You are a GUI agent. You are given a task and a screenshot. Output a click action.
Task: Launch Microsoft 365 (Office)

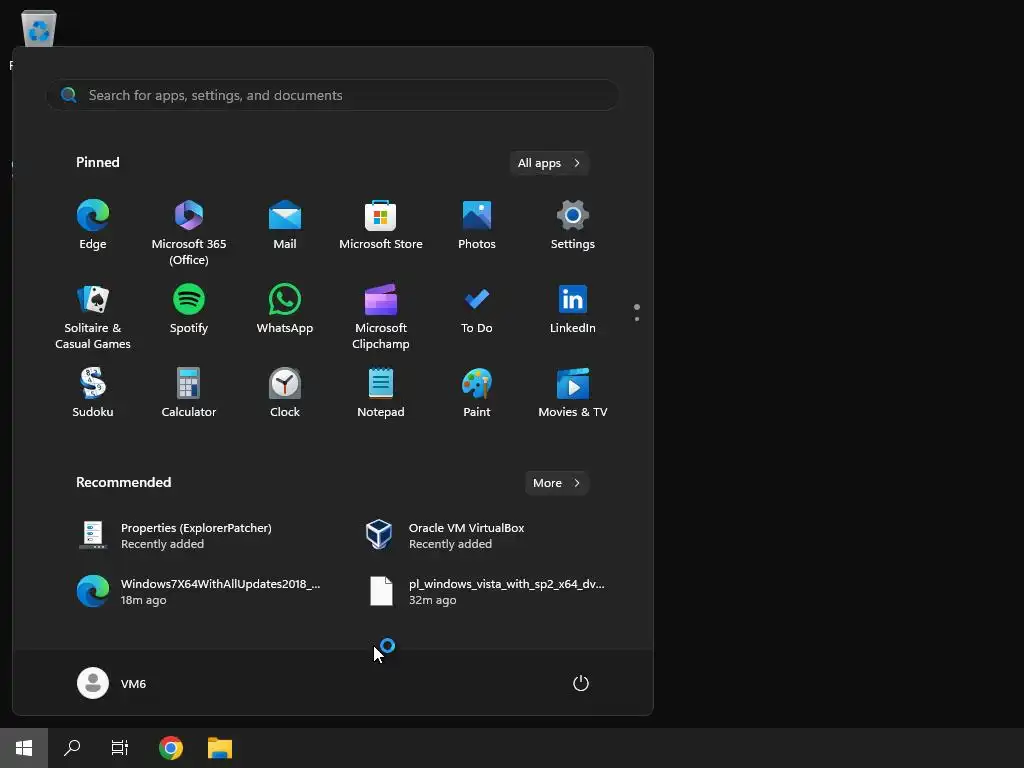pyautogui.click(x=189, y=232)
